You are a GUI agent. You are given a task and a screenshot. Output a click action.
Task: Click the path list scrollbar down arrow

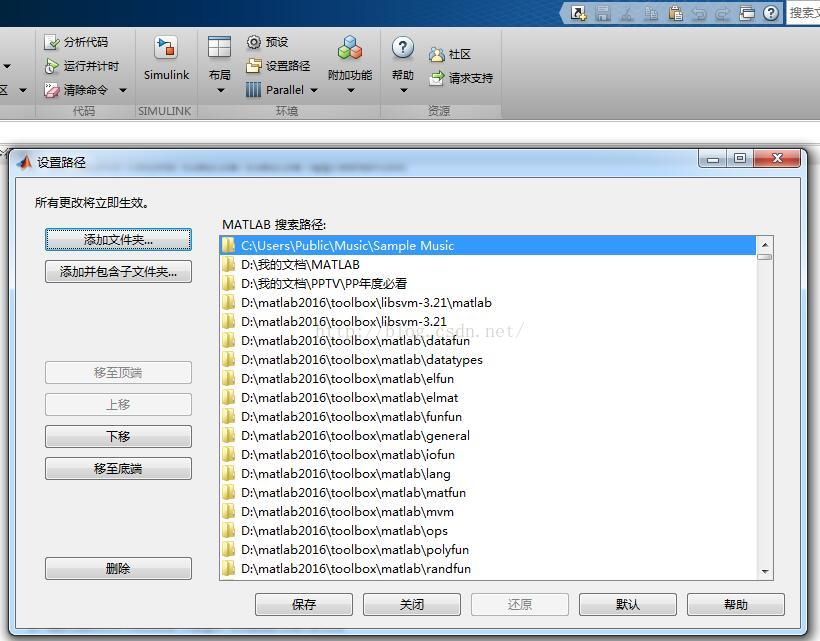point(765,571)
